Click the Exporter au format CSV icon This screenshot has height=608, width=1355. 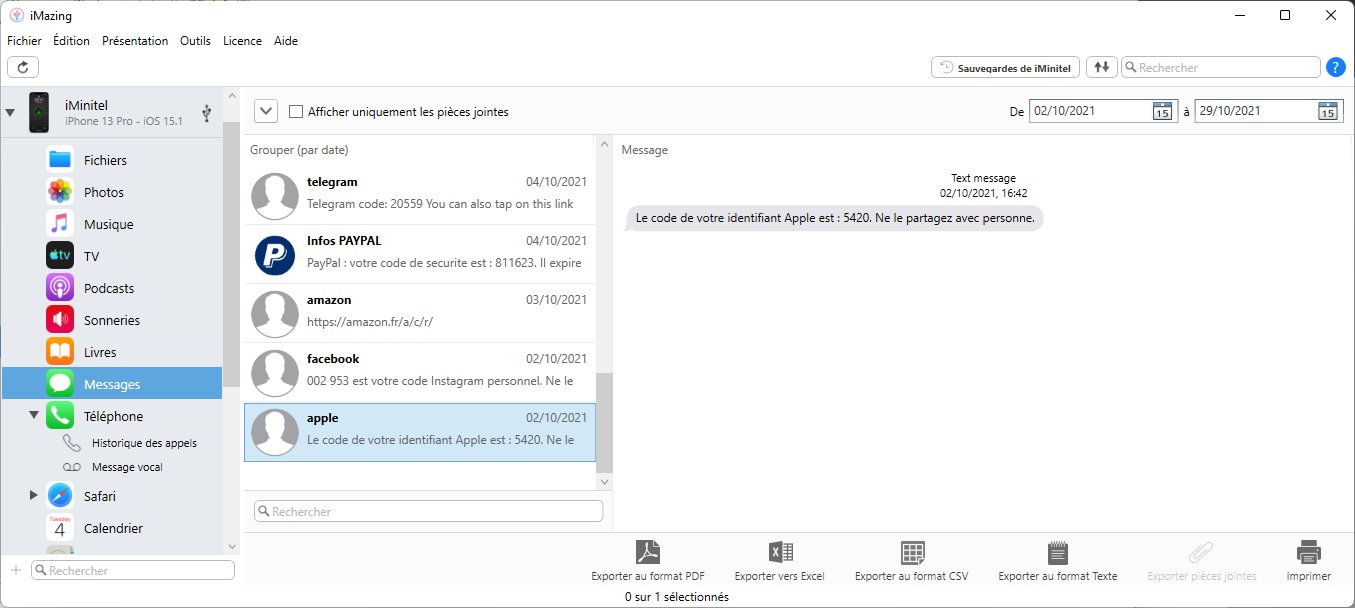tap(912, 552)
